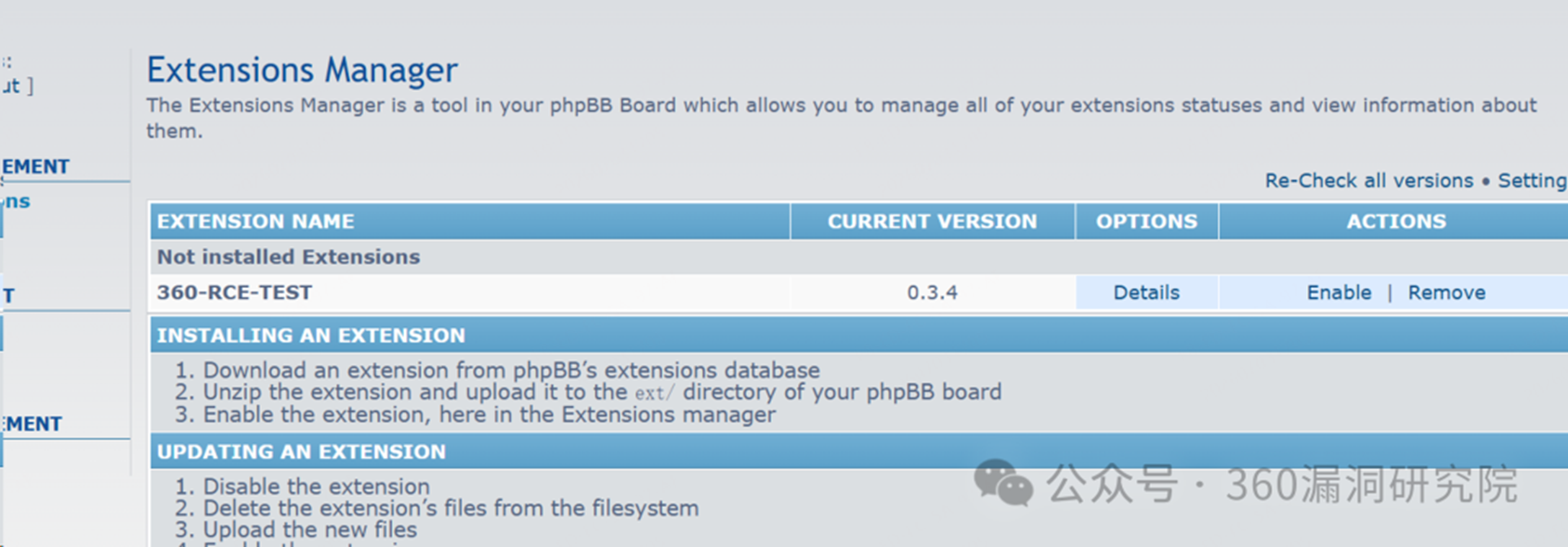Select the 360-RCE-TEST extension name
The image size is (1568, 547).
point(234,293)
